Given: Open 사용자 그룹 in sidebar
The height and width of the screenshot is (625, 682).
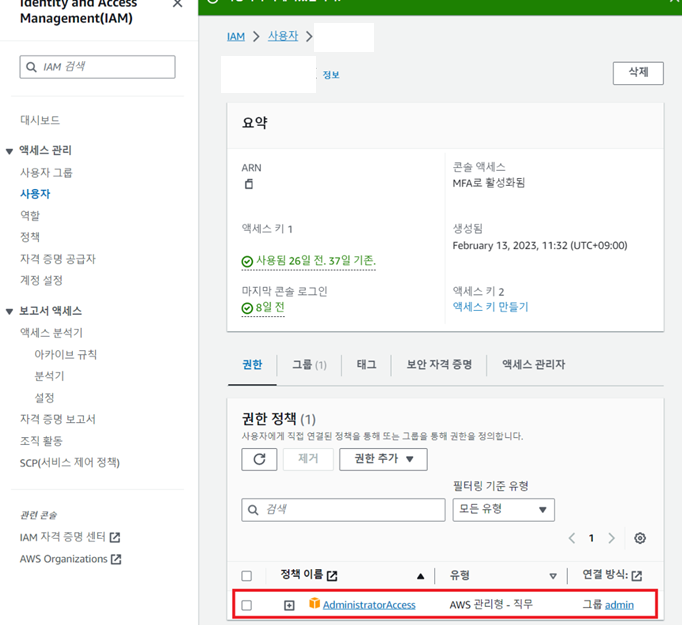Looking at the screenshot, I should tap(46, 173).
